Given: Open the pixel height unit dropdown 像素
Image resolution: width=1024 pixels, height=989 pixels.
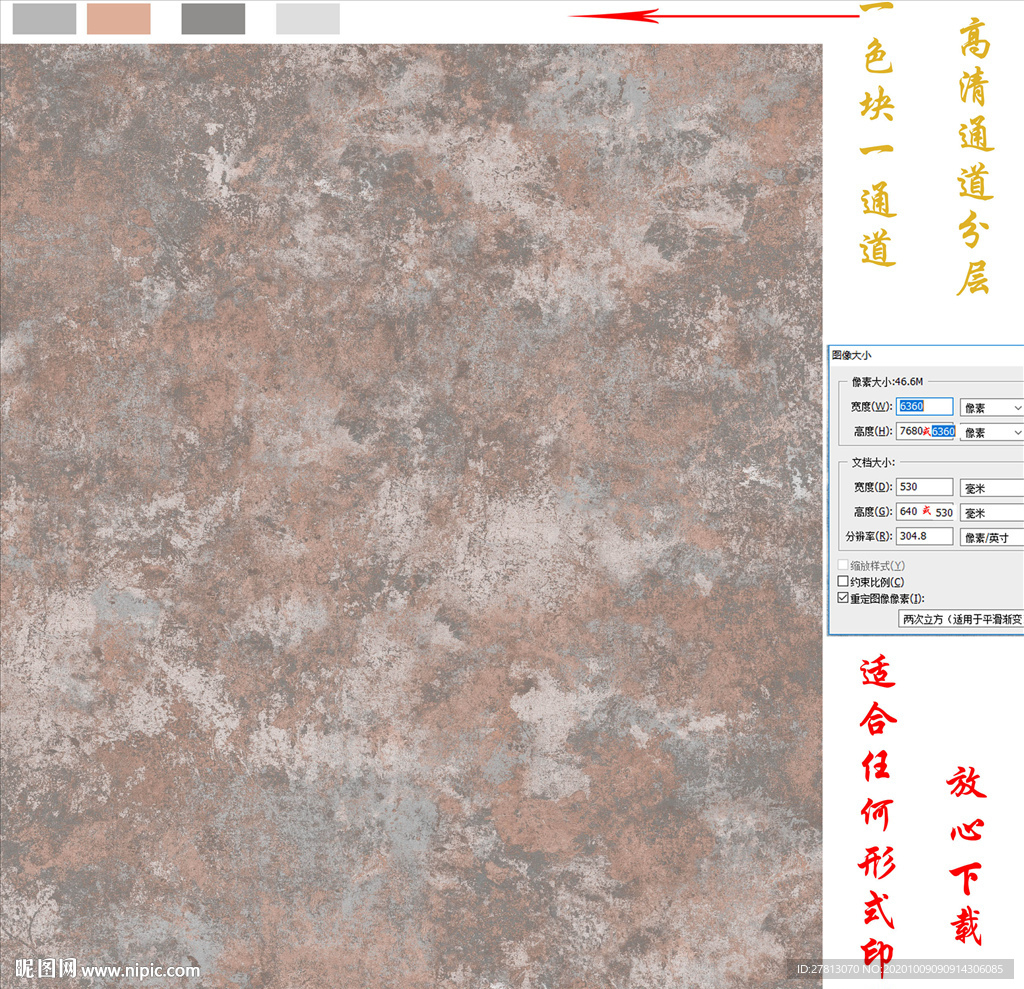Looking at the screenshot, I should [991, 432].
